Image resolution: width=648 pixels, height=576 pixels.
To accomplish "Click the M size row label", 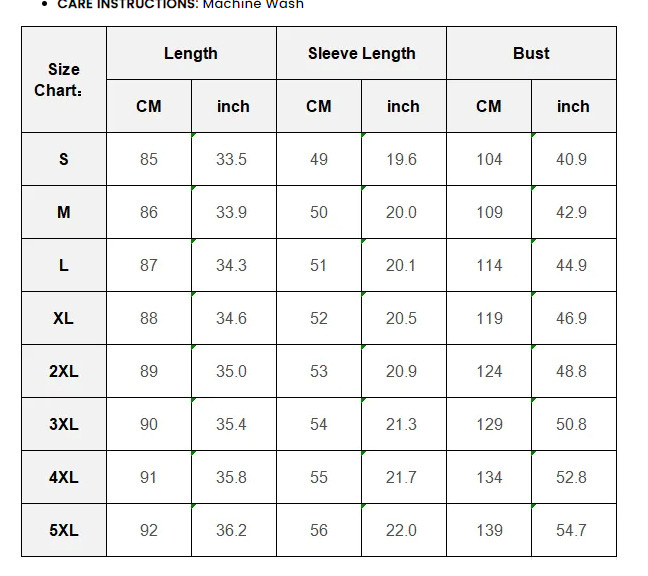I will point(64,212).
